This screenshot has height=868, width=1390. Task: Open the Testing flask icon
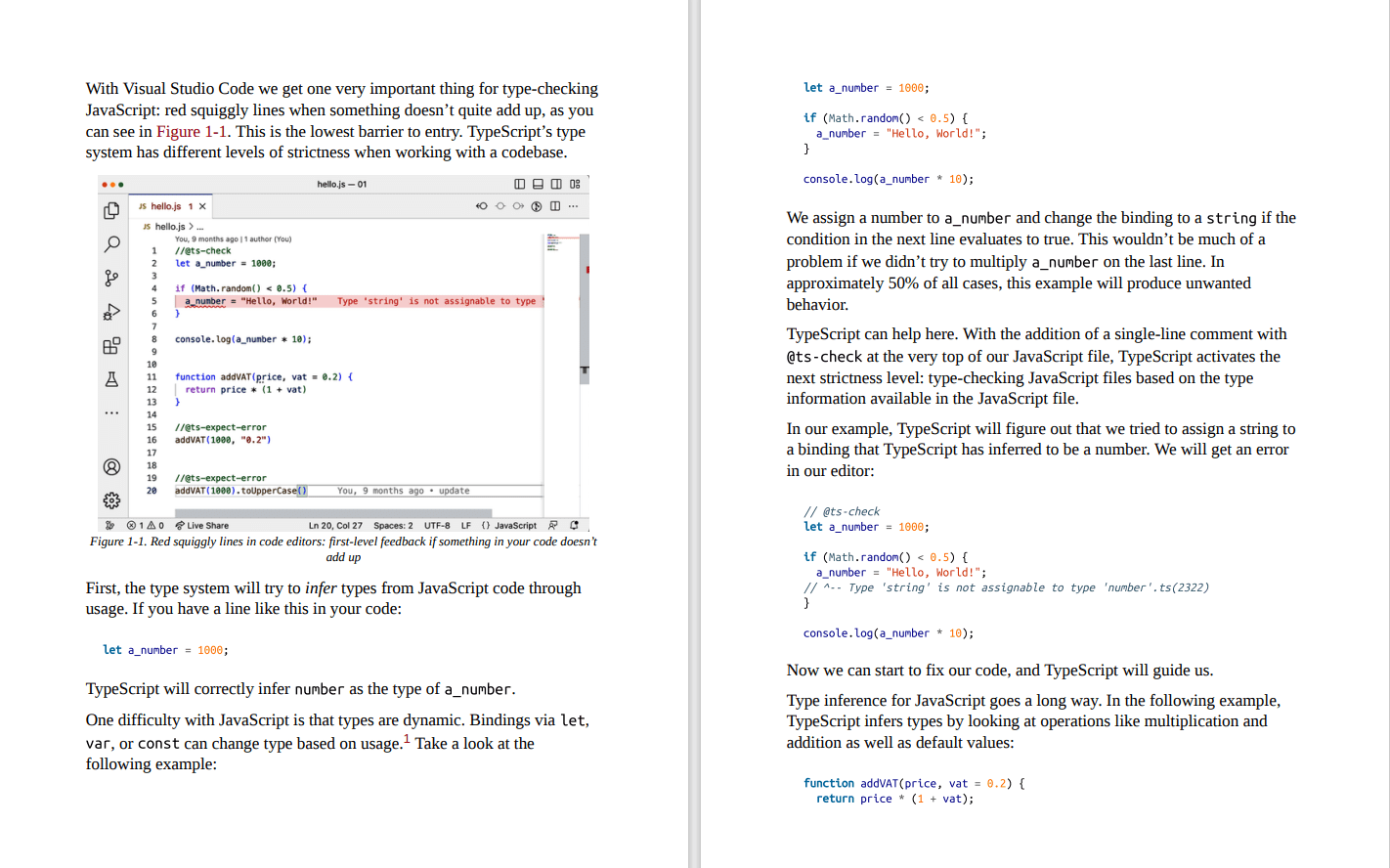(x=111, y=379)
